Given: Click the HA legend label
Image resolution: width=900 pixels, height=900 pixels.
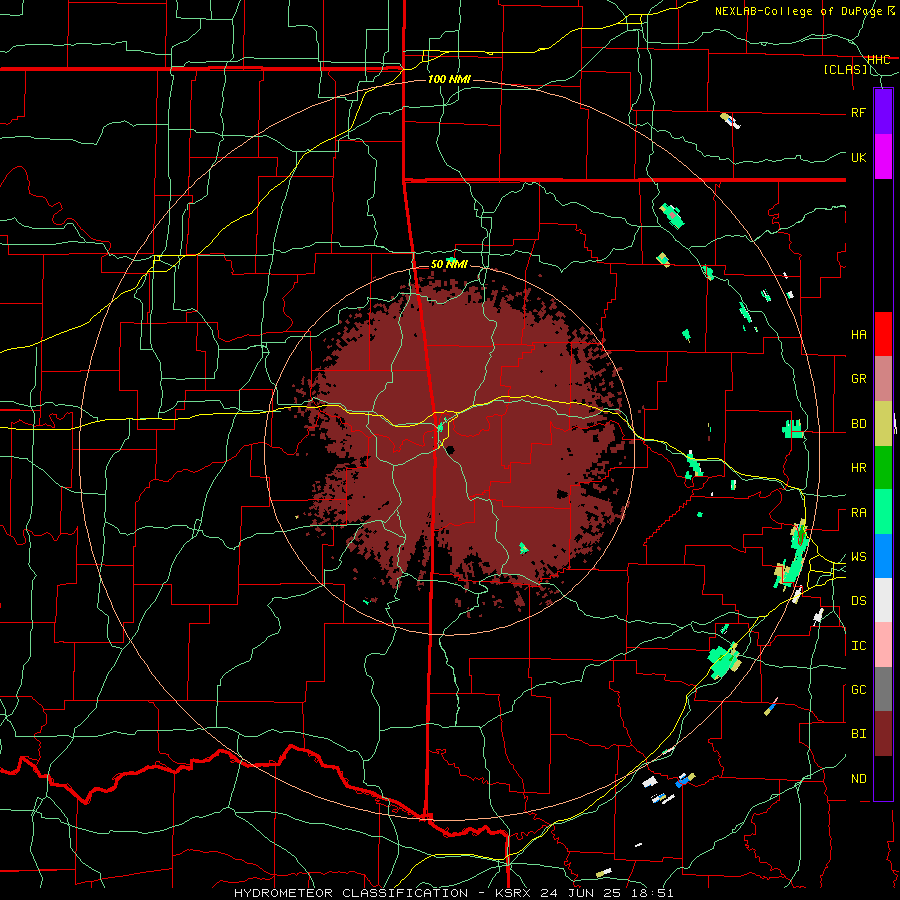Looking at the screenshot, I should pos(858,335).
